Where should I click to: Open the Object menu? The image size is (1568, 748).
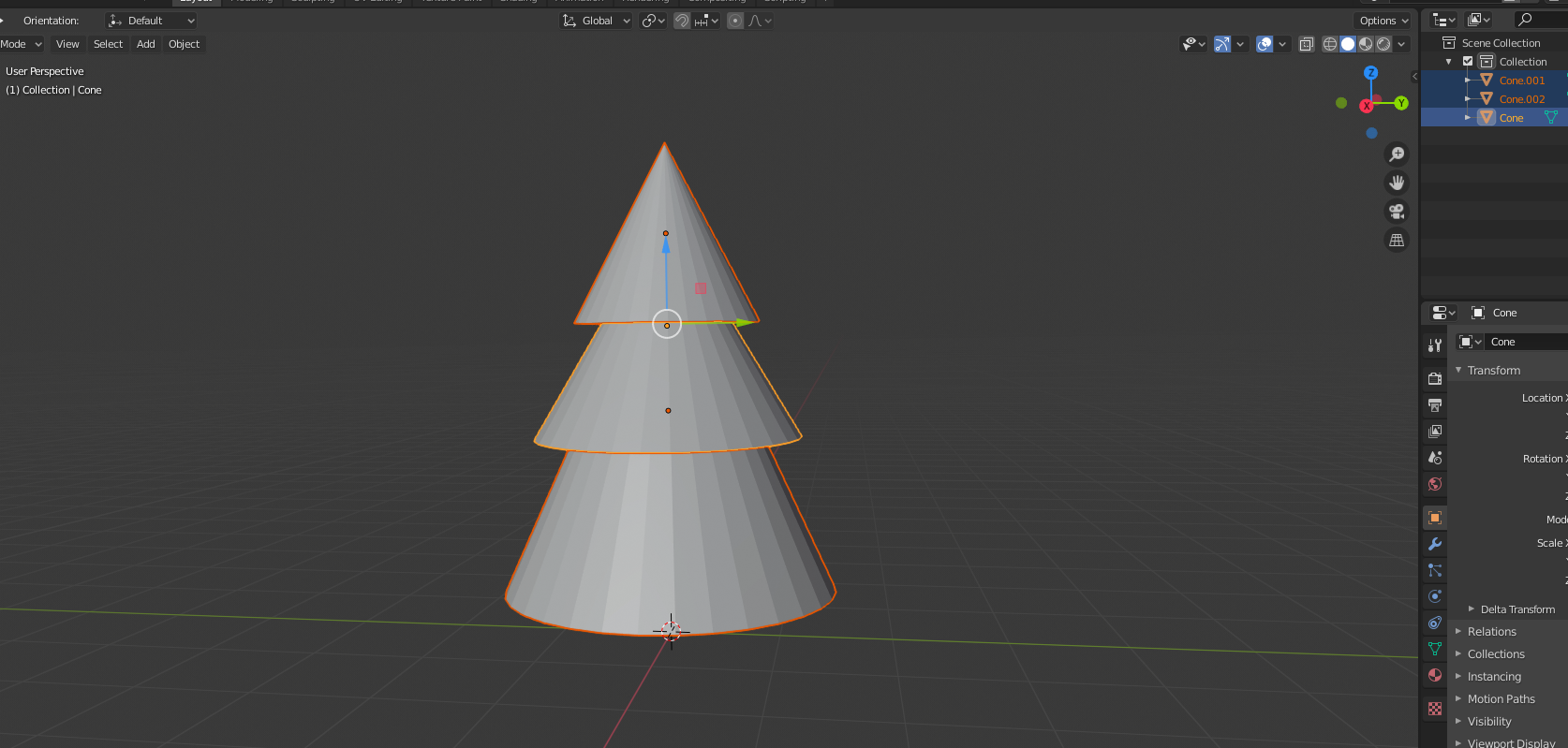coord(184,44)
